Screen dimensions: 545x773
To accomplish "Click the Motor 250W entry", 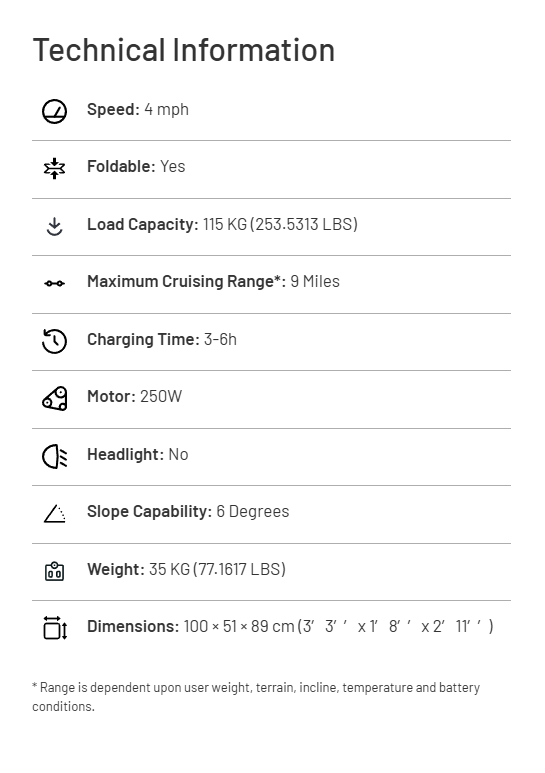I will 135,396.
